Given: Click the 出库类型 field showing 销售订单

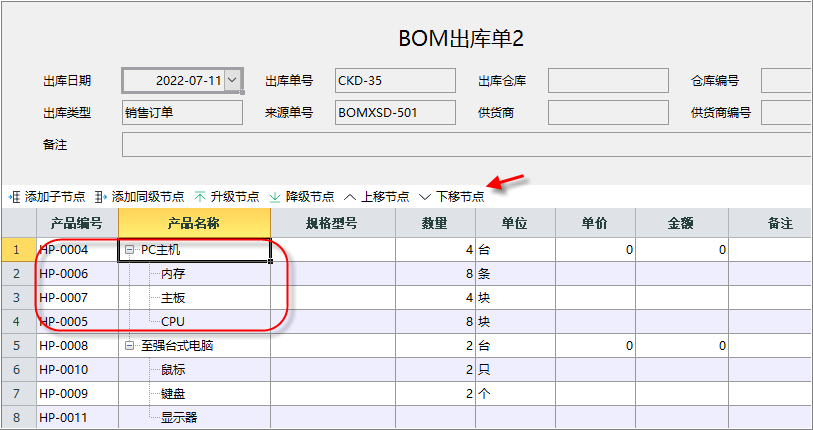Looking at the screenshot, I should pyautogui.click(x=183, y=113).
